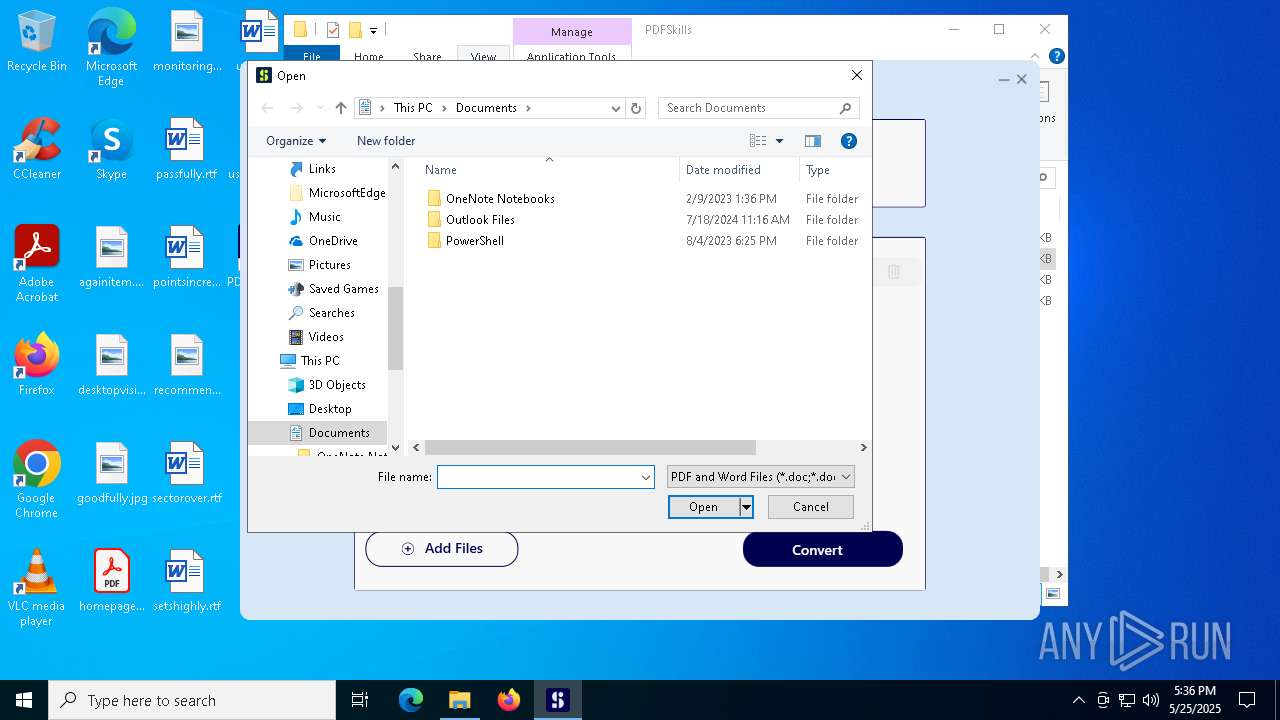Image resolution: width=1280 pixels, height=720 pixels.
Task: Create a New folder
Action: click(x=386, y=141)
